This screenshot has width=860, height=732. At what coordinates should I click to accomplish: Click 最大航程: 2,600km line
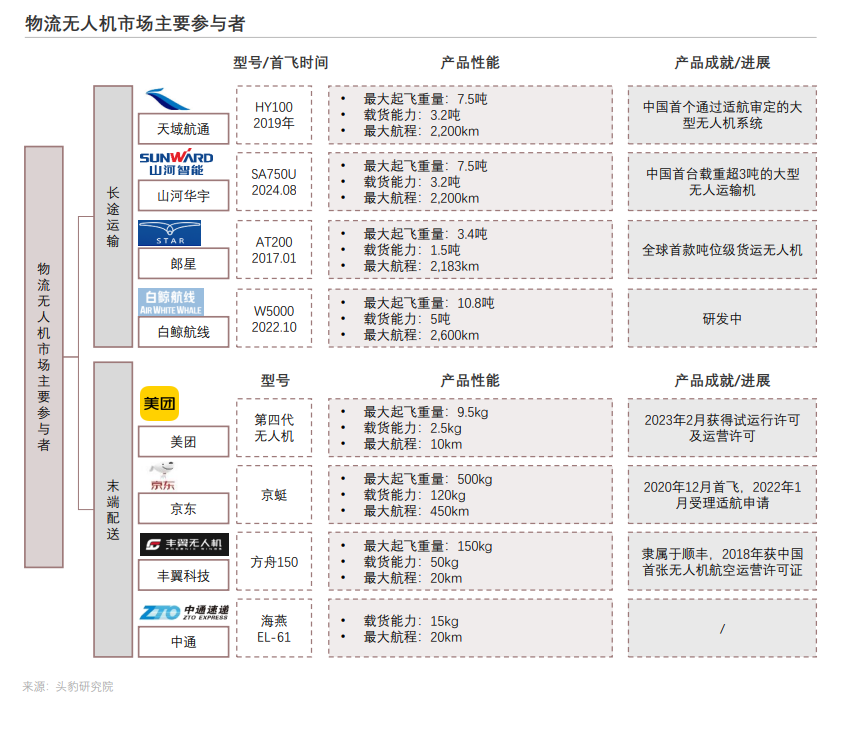[421, 335]
